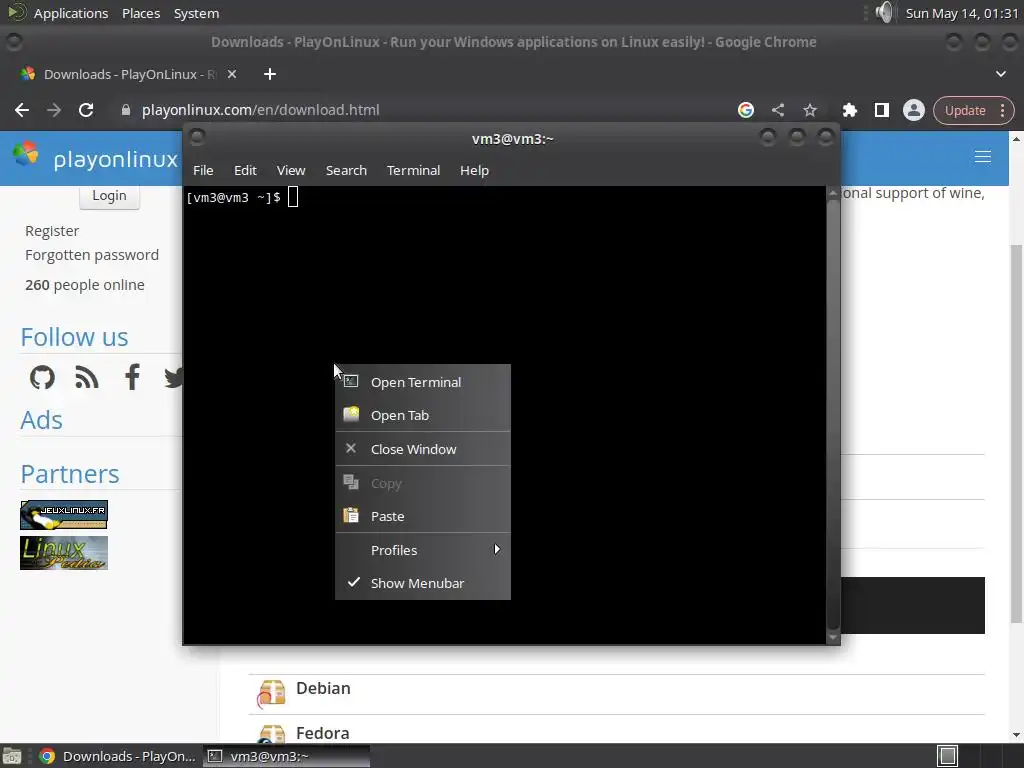Viewport: 1024px width, 768px height.
Task: Share this page icon in Chrome
Action: tap(778, 110)
